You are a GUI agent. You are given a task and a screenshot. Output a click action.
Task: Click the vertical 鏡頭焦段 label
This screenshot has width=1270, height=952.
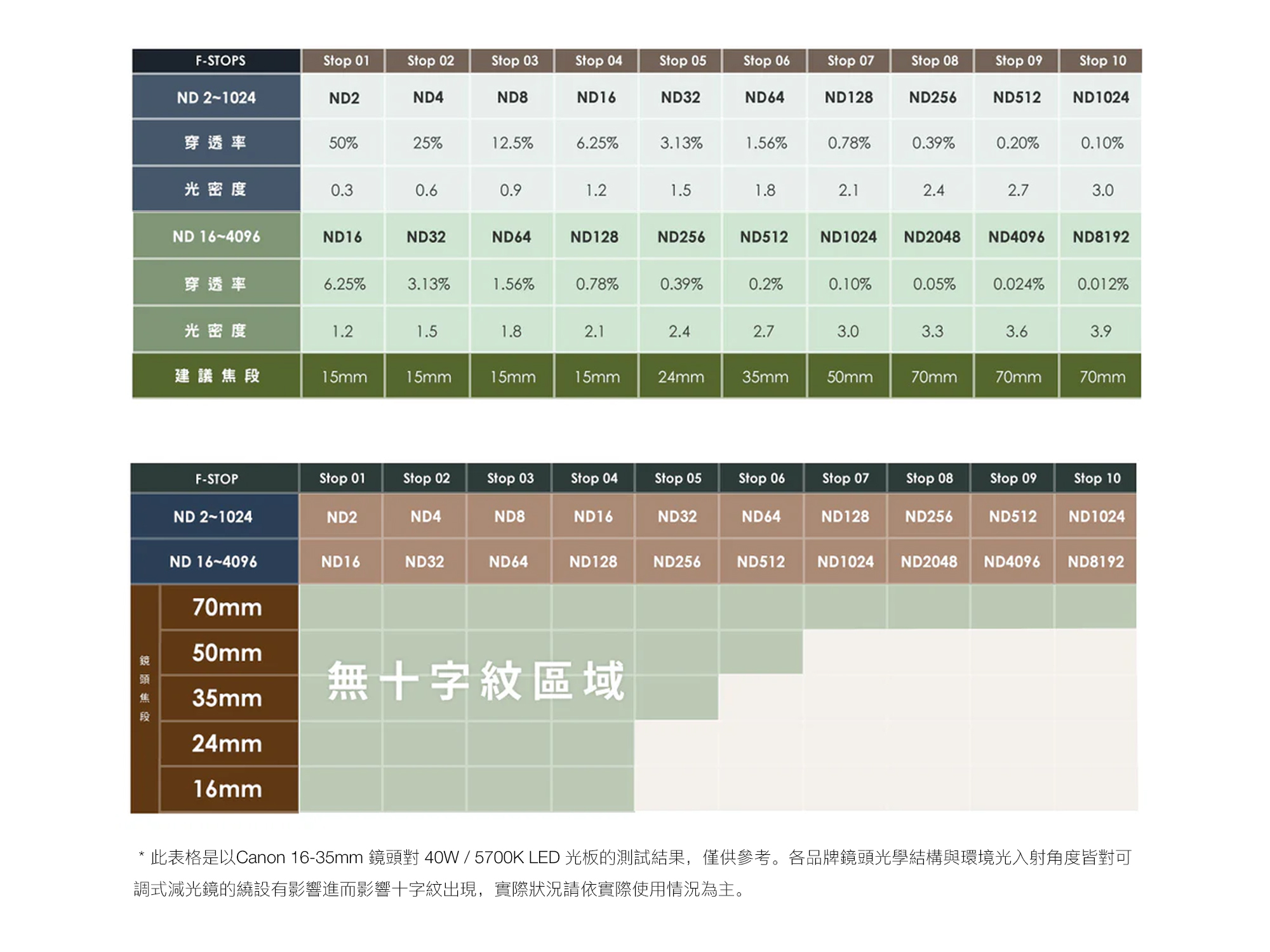(145, 689)
